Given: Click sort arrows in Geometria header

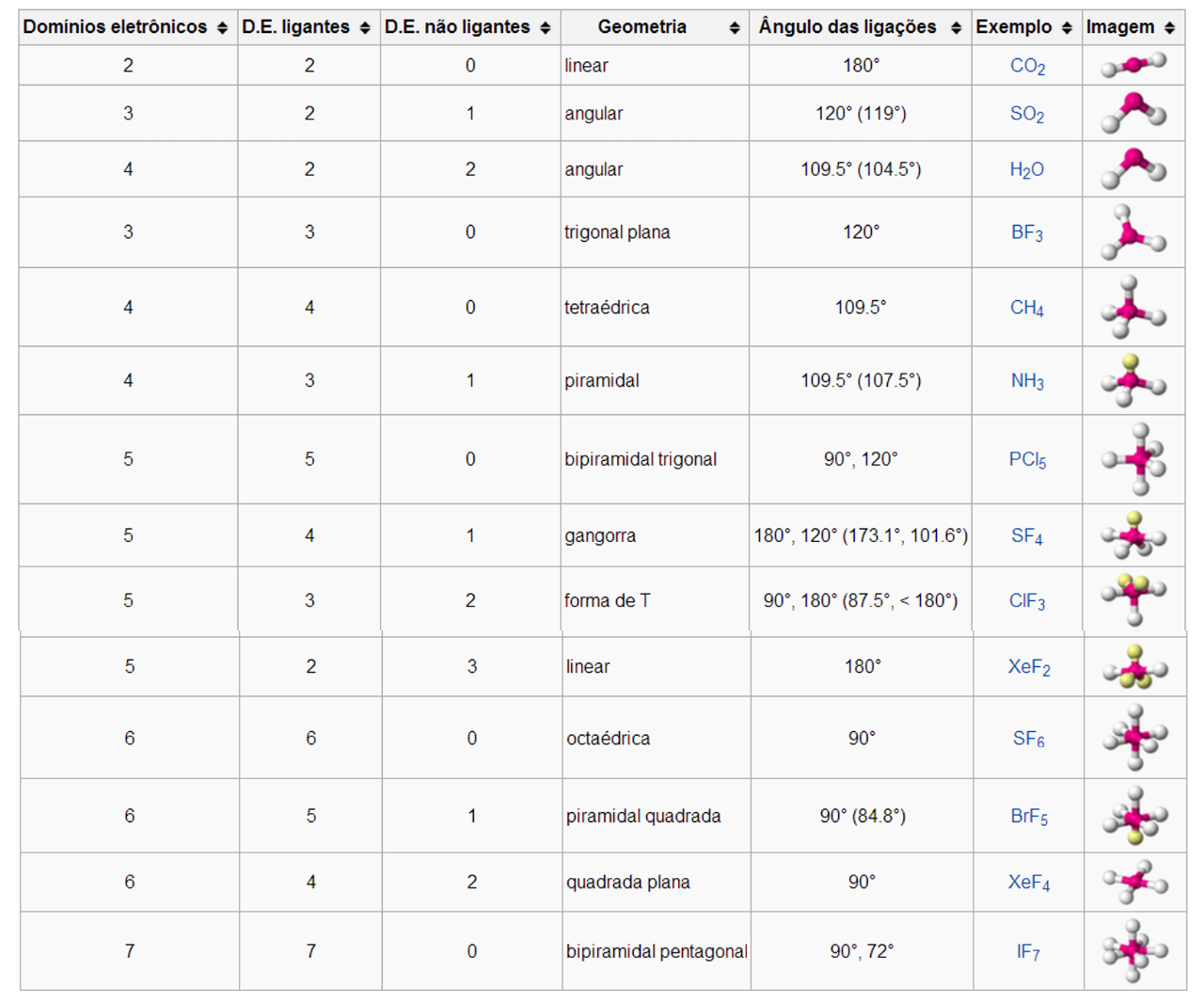Looking at the screenshot, I should coord(735,28).
